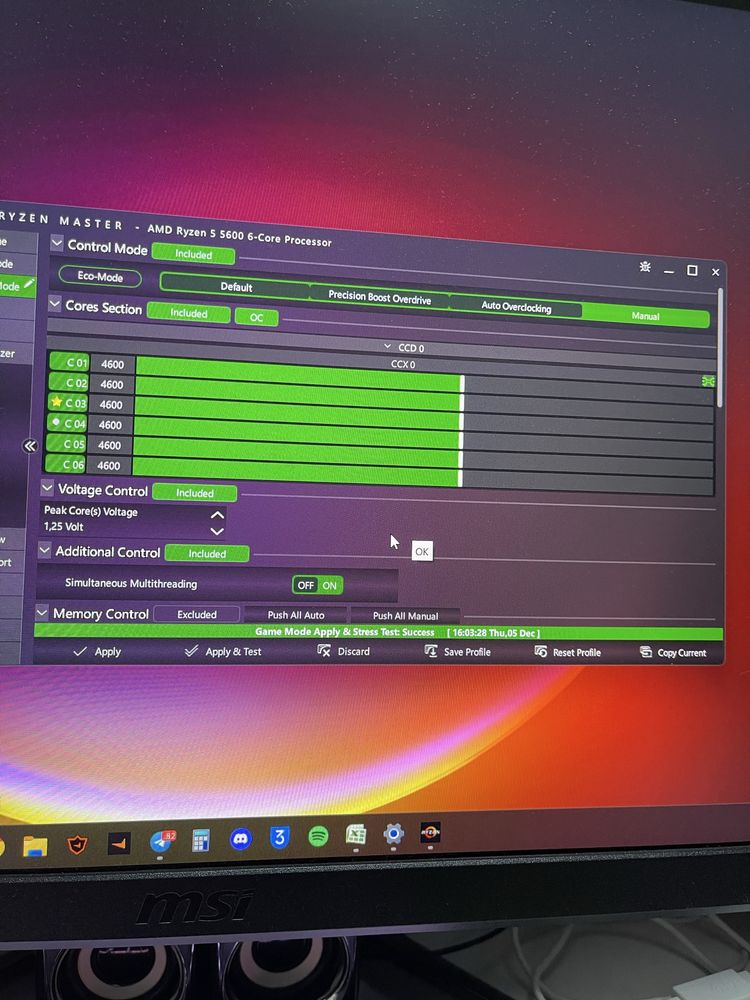Toggle Cores Section Included button
750x1000 pixels.
(x=189, y=313)
